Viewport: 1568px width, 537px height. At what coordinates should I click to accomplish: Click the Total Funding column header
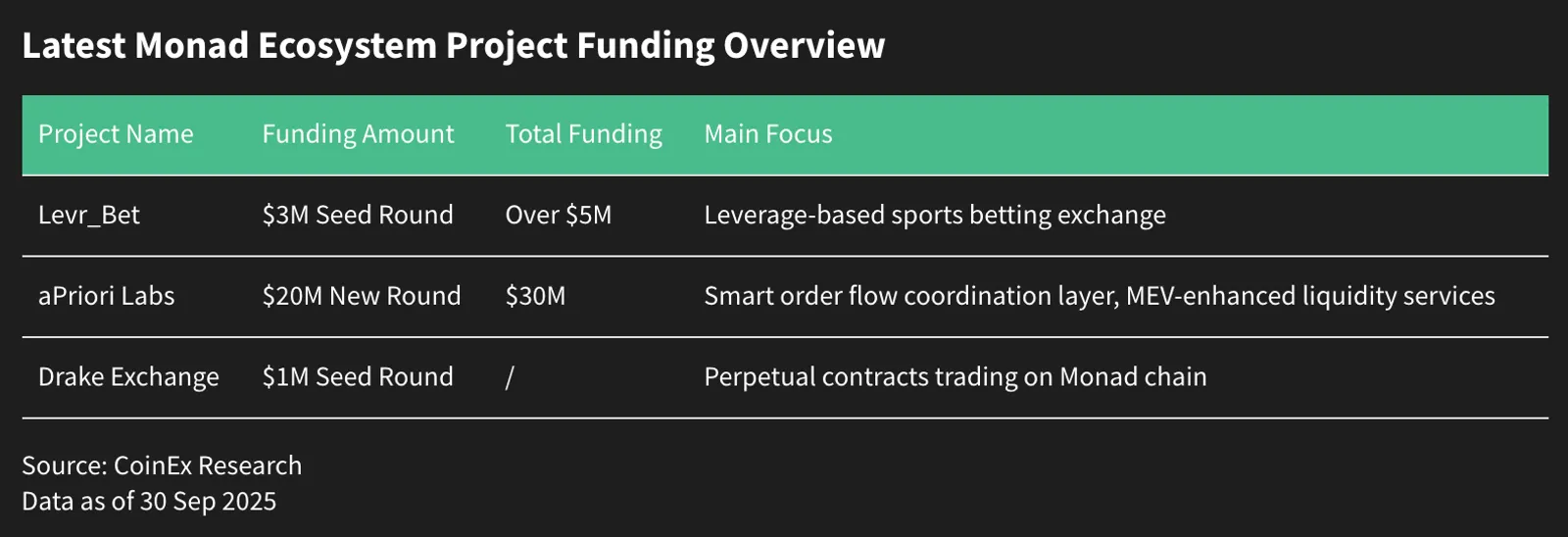(x=583, y=134)
